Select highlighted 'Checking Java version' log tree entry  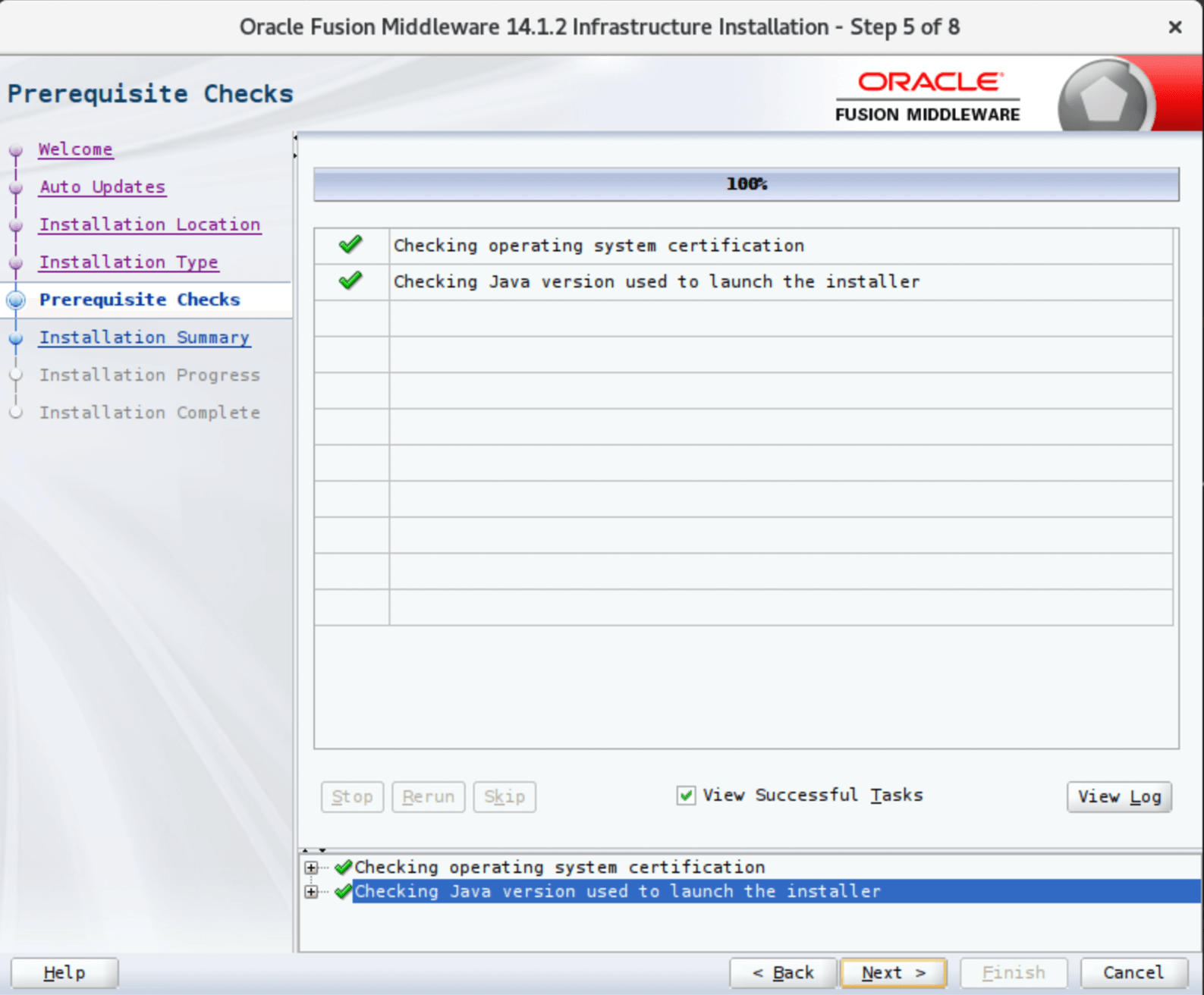(x=778, y=891)
